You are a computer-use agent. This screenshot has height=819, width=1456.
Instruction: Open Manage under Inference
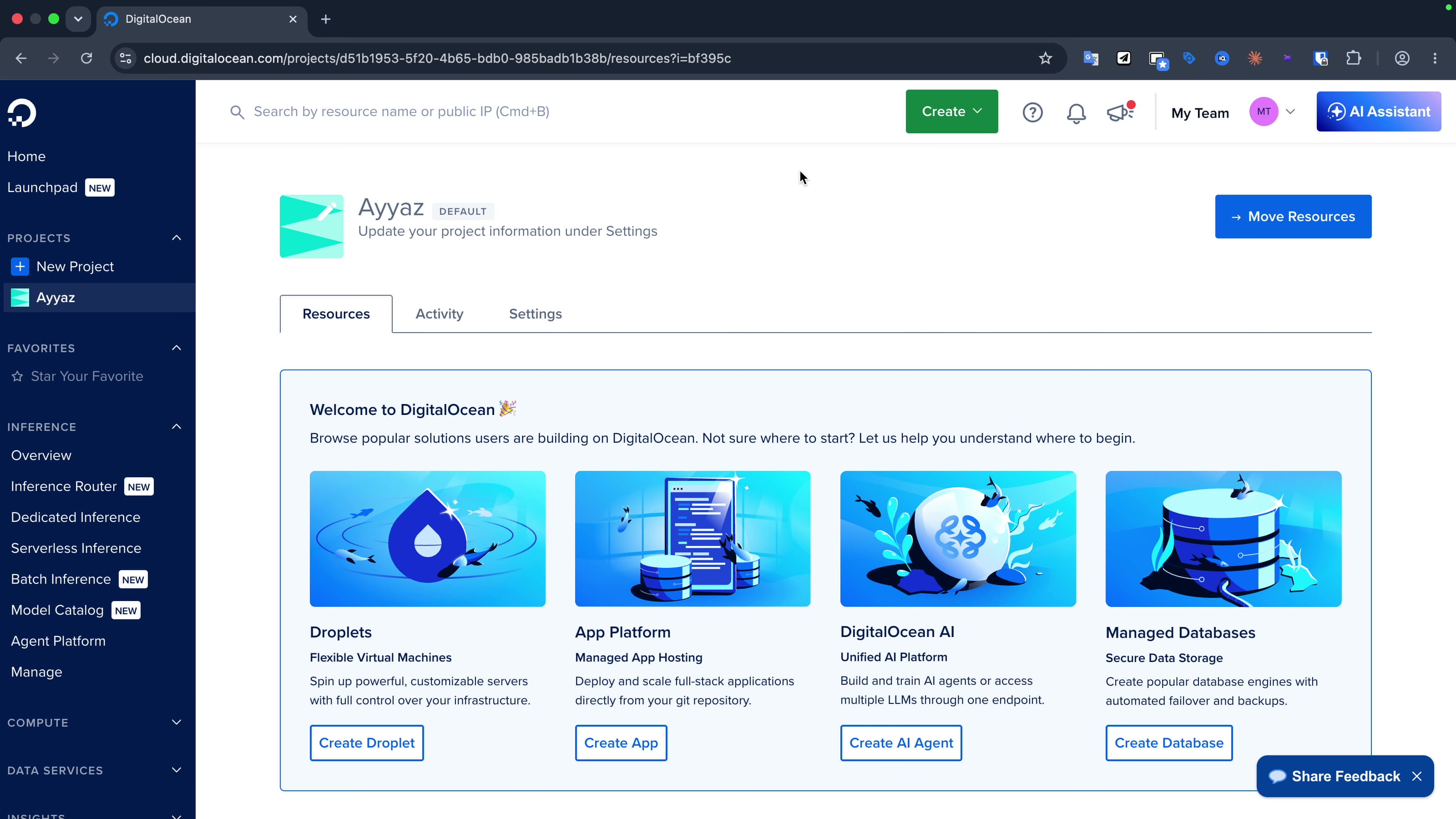[37, 672]
